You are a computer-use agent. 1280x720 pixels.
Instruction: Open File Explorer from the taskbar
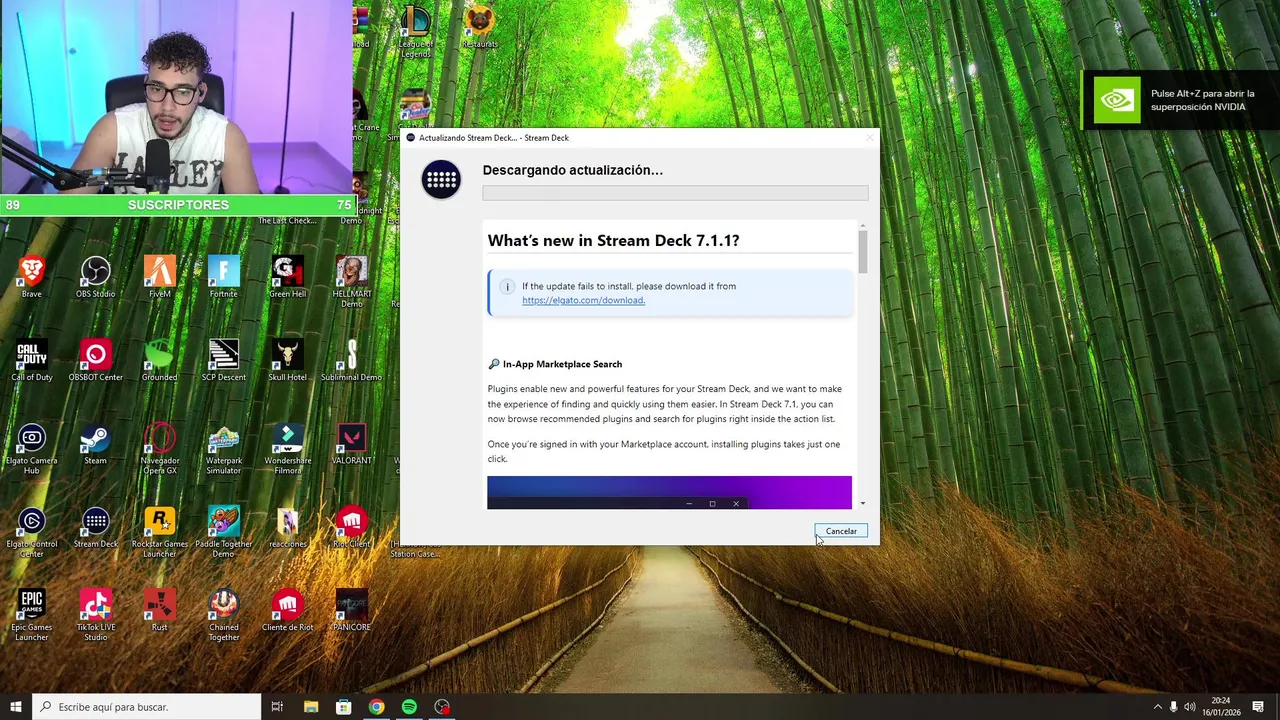(310, 707)
